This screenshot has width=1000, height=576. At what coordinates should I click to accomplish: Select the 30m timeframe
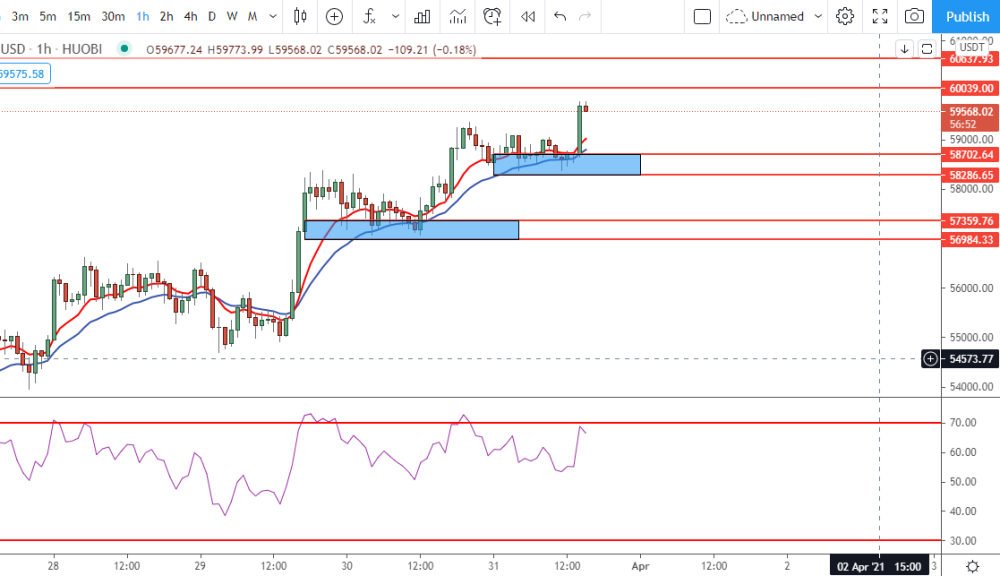point(113,17)
